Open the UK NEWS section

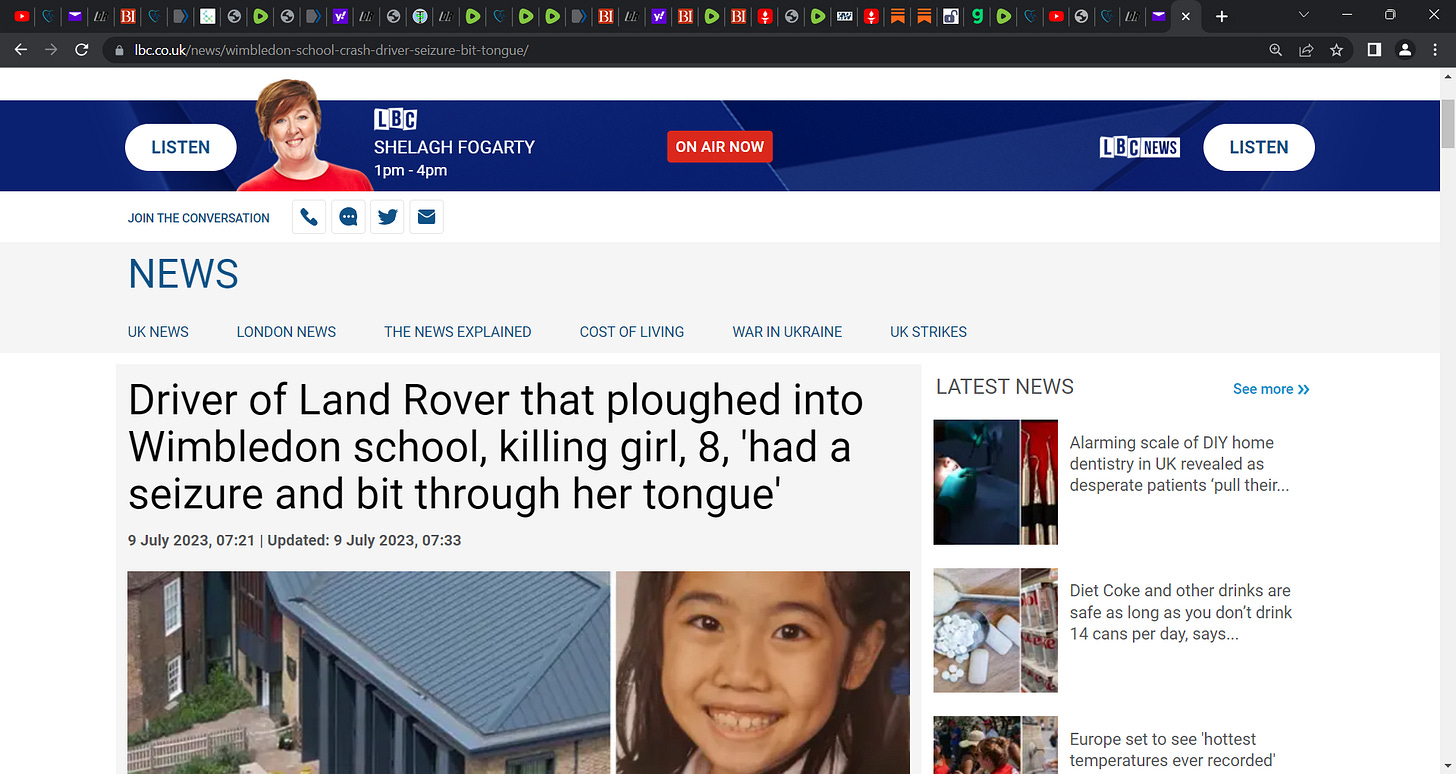tap(158, 332)
